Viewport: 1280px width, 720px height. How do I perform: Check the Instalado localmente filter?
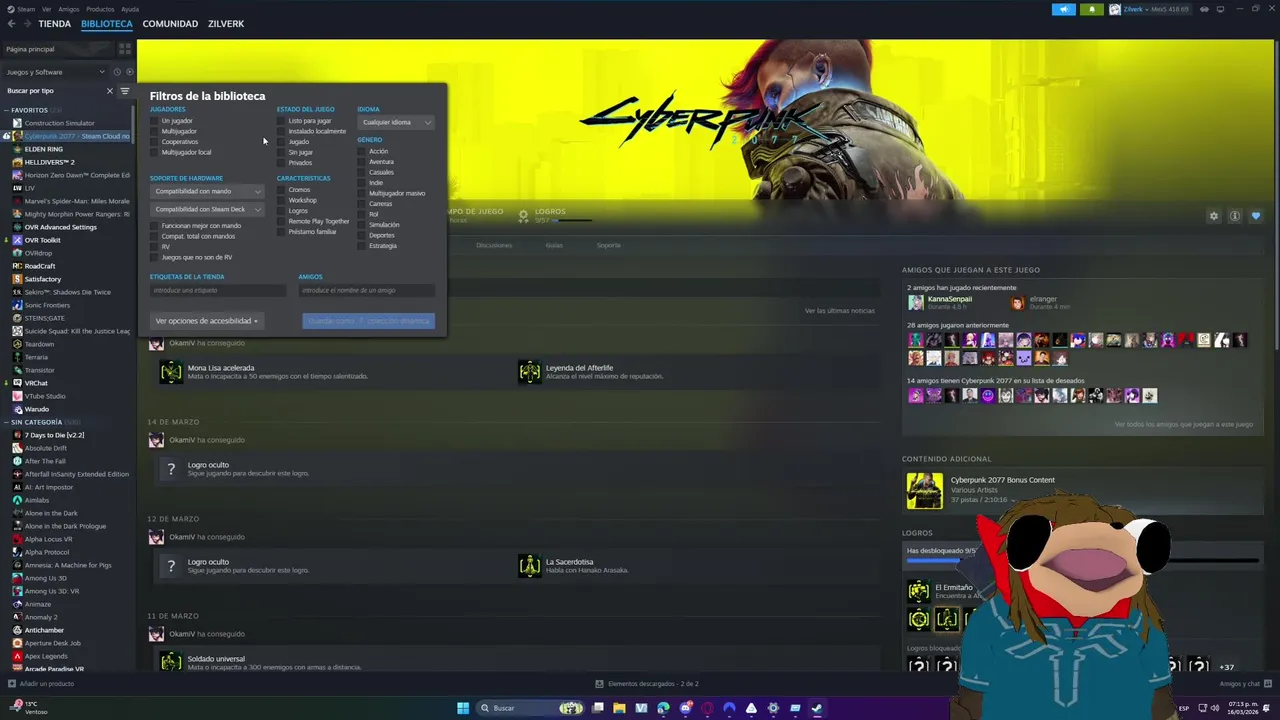(281, 131)
